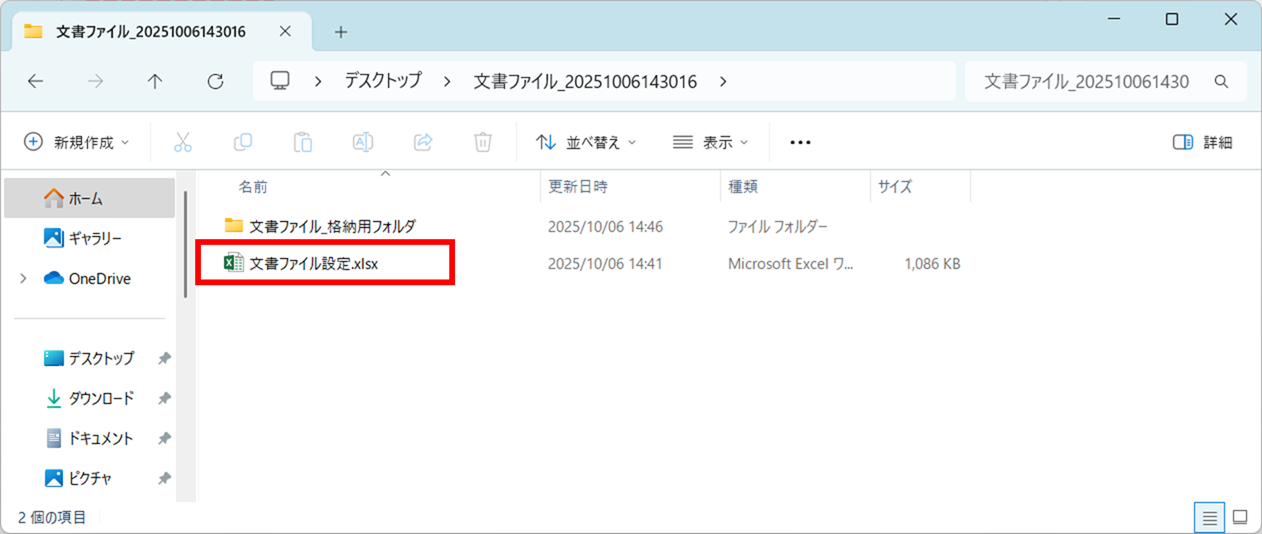Open the 表示 view menu
The image size is (1262, 534).
point(711,142)
